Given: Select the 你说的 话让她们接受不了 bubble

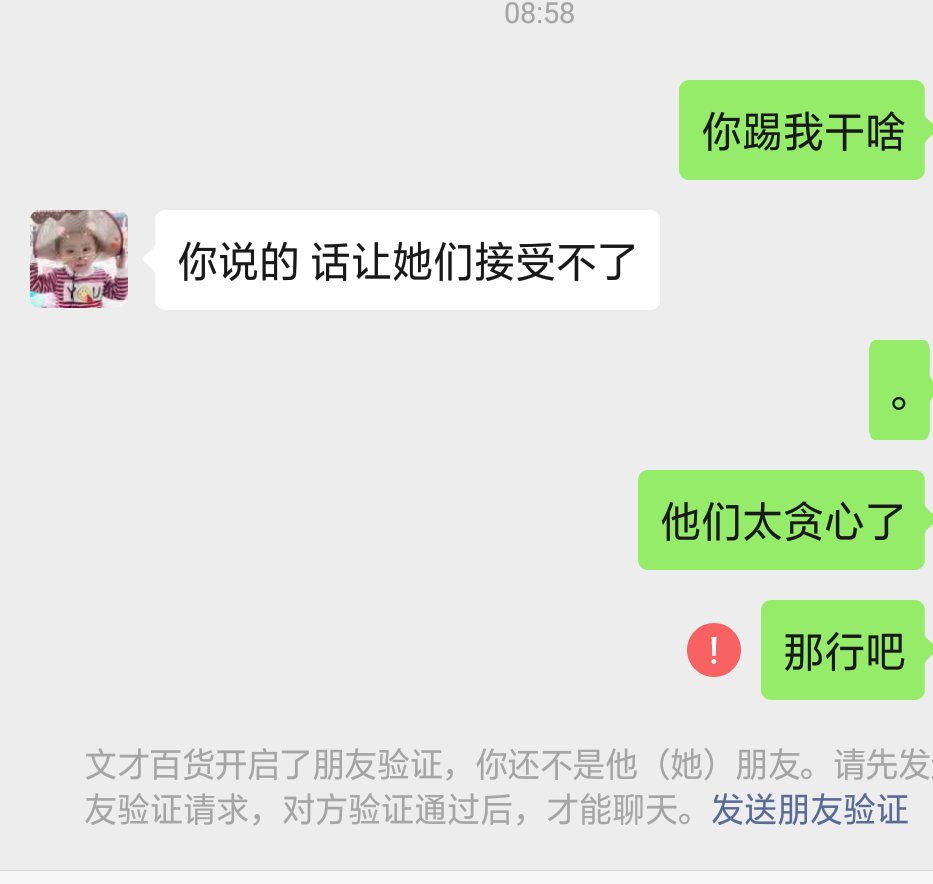Looking at the screenshot, I should point(408,260).
